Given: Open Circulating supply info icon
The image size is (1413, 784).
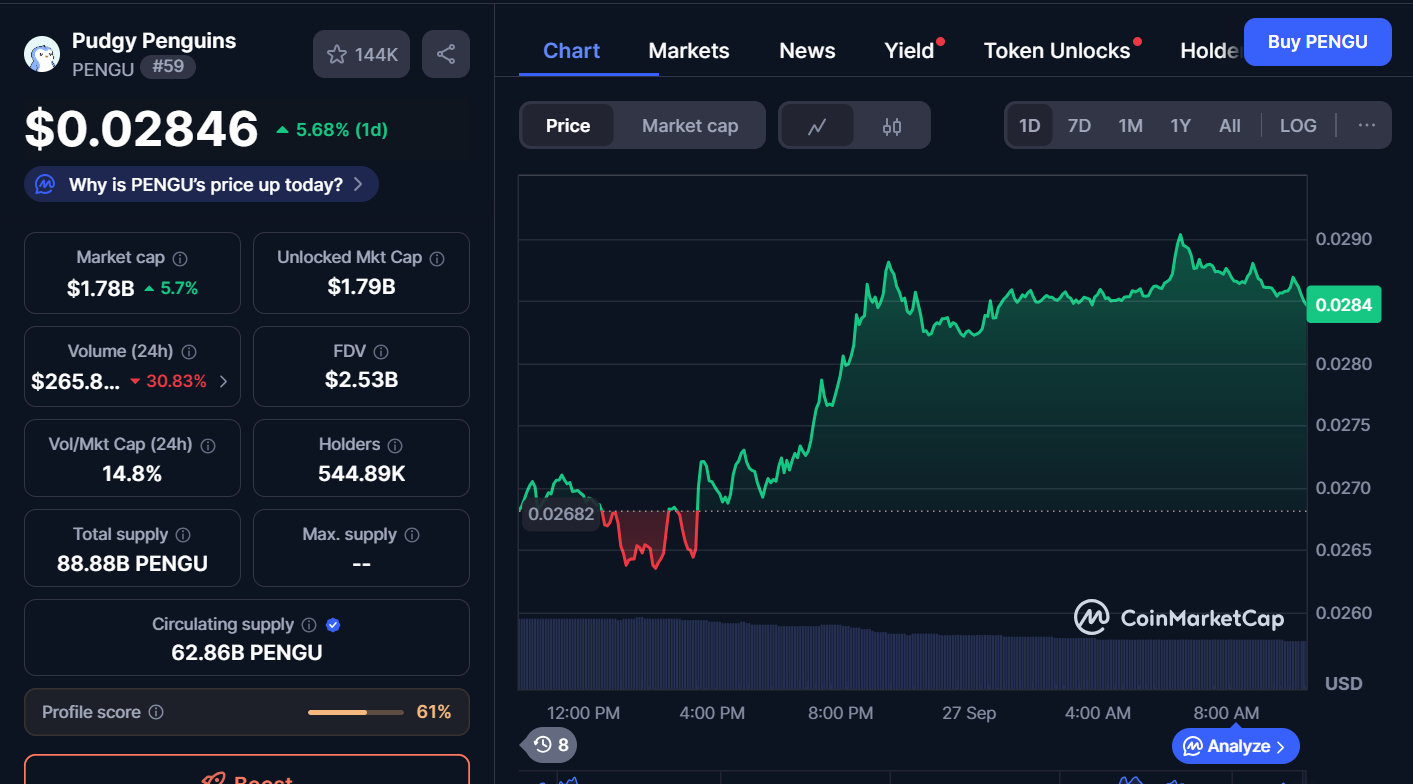Looking at the screenshot, I should (309, 625).
